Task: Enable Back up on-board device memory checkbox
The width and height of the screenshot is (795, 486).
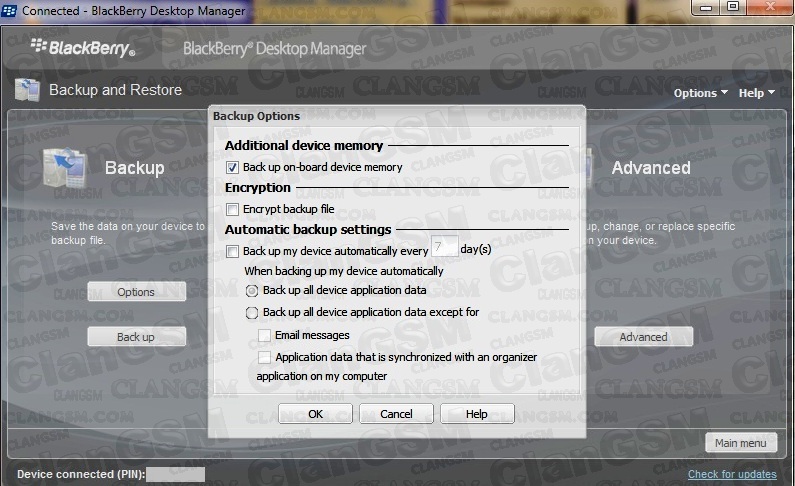Action: click(232, 167)
